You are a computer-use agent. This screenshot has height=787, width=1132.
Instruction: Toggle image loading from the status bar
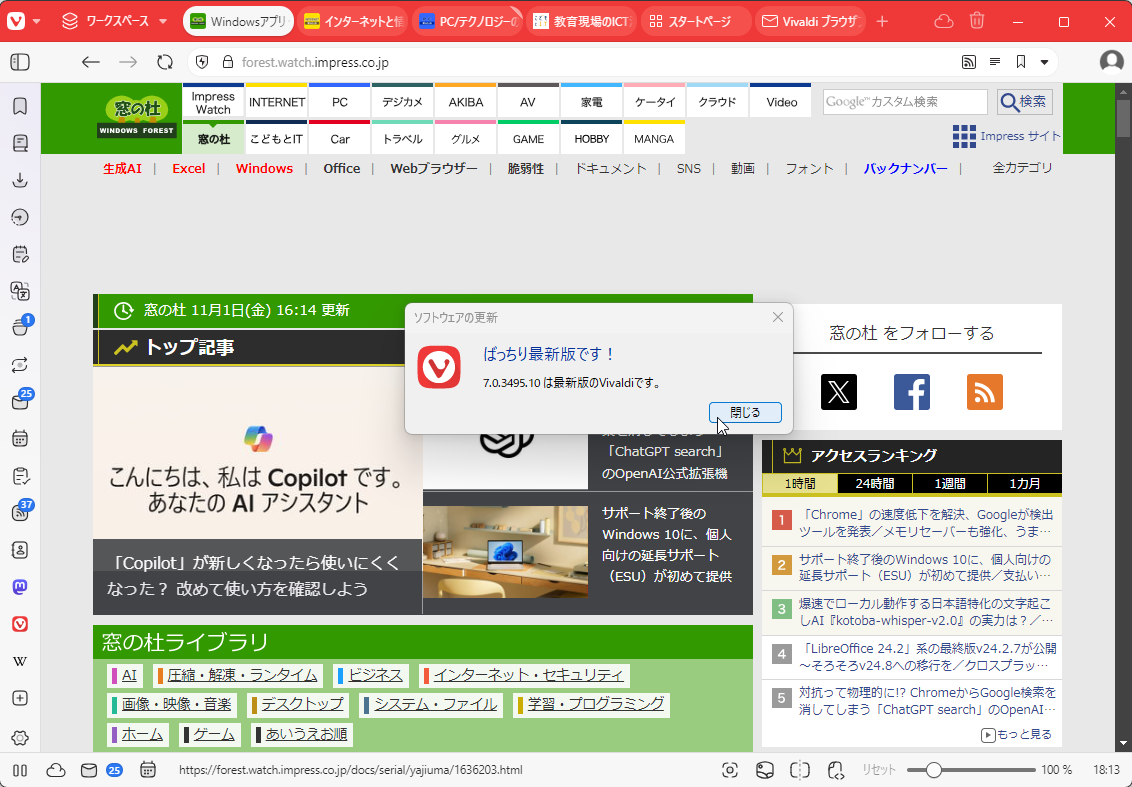(764, 770)
